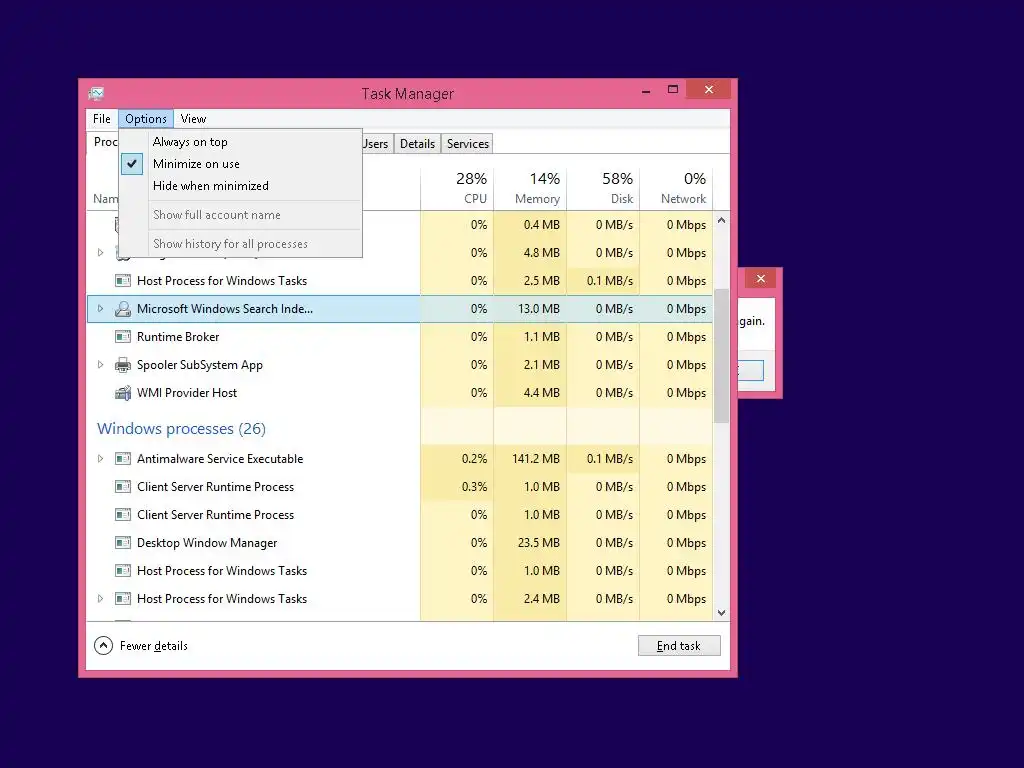The width and height of the screenshot is (1024, 768).
Task: Click the 23.5 MB memory value
Action: pyautogui.click(x=539, y=543)
